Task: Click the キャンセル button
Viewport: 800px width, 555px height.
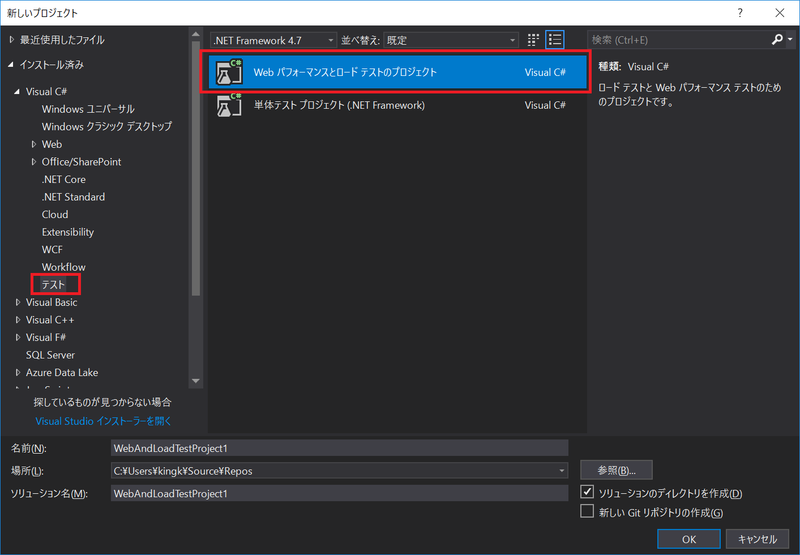Action: (x=757, y=539)
